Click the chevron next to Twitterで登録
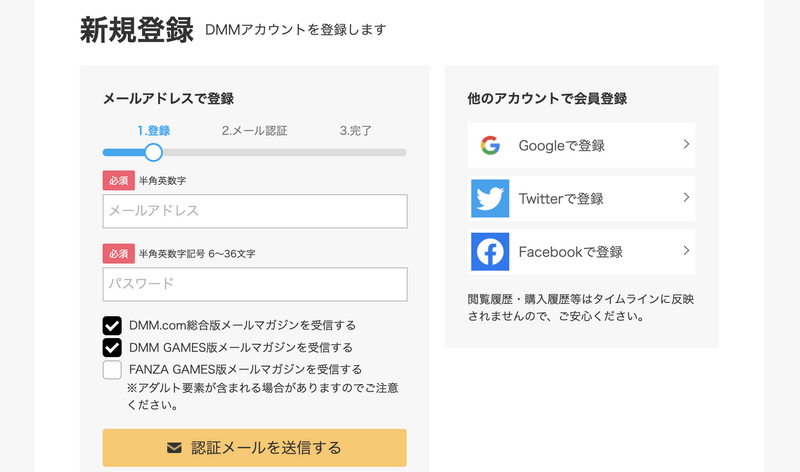This screenshot has width=800, height=472. [x=686, y=198]
